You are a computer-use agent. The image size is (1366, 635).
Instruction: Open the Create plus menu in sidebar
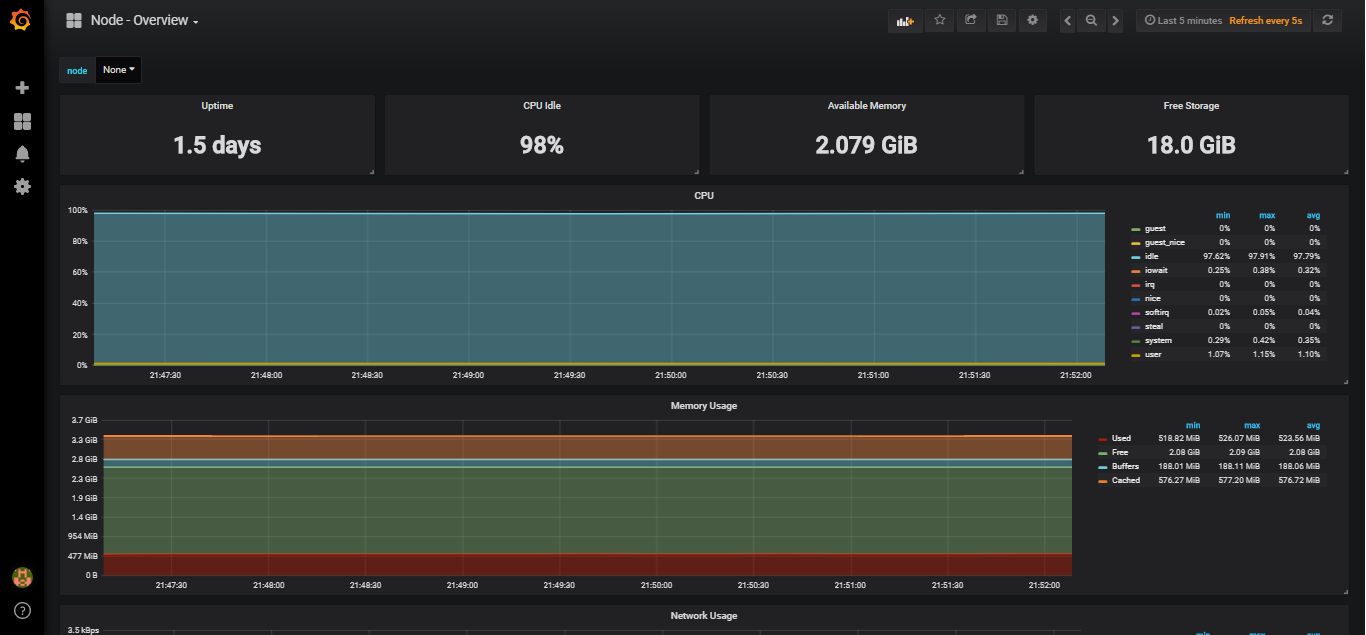click(22, 88)
